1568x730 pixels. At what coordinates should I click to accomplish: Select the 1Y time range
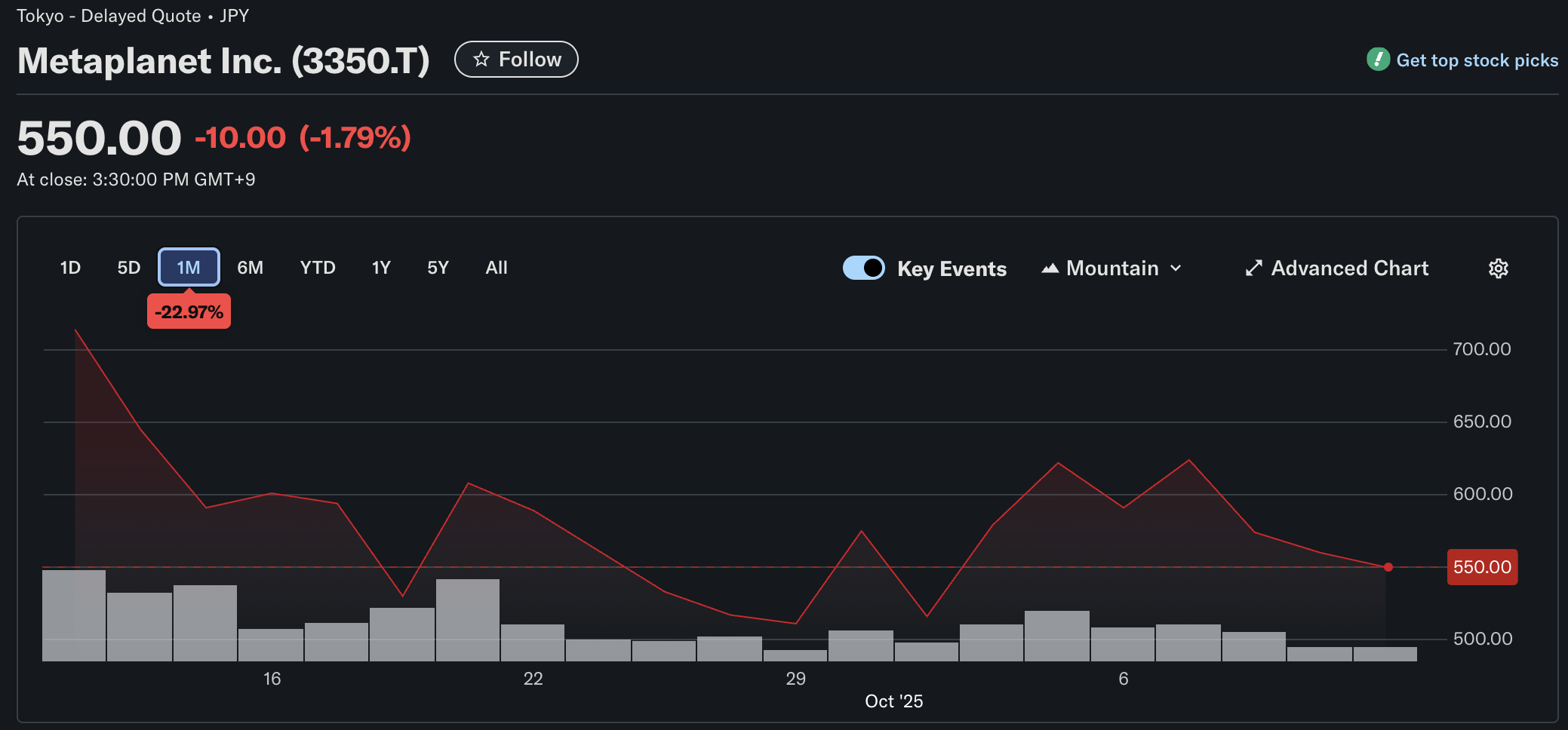click(x=381, y=268)
